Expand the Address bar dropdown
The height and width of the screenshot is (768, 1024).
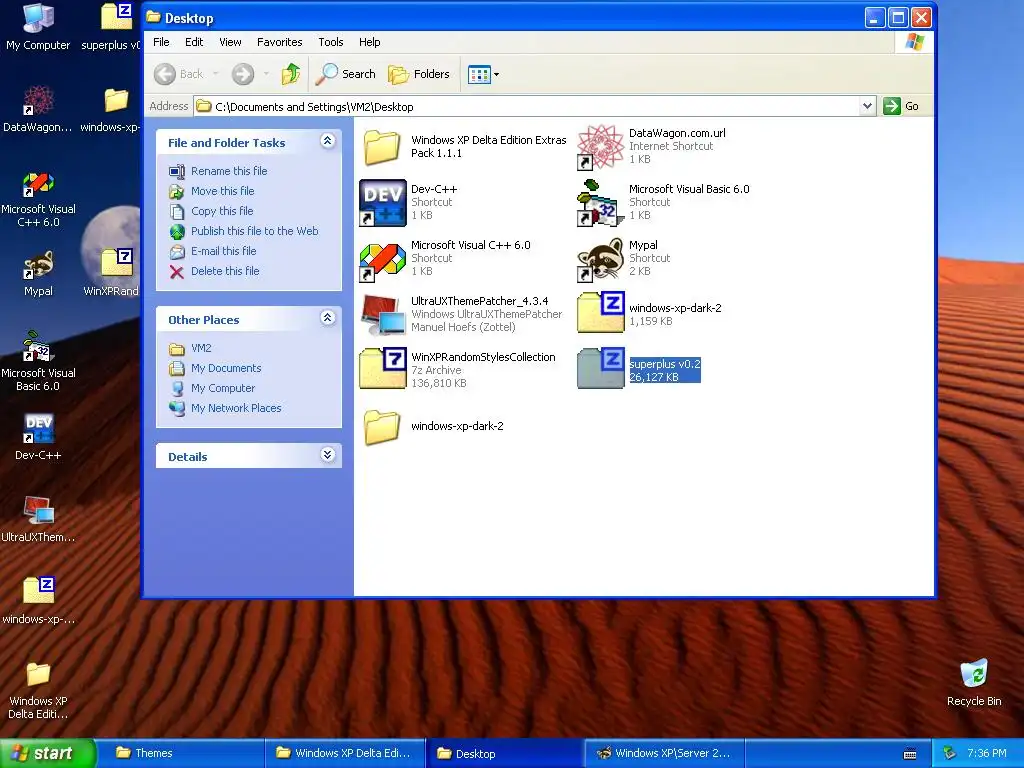867,106
